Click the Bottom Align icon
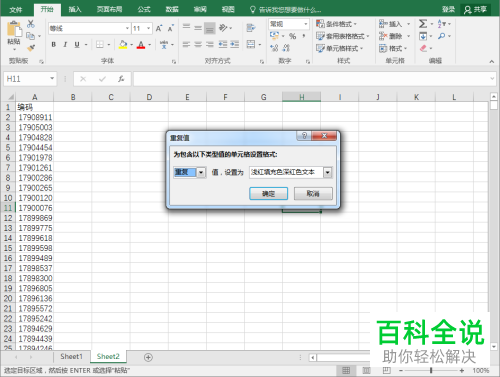The width and height of the screenshot is (500, 377). [x=210, y=28]
